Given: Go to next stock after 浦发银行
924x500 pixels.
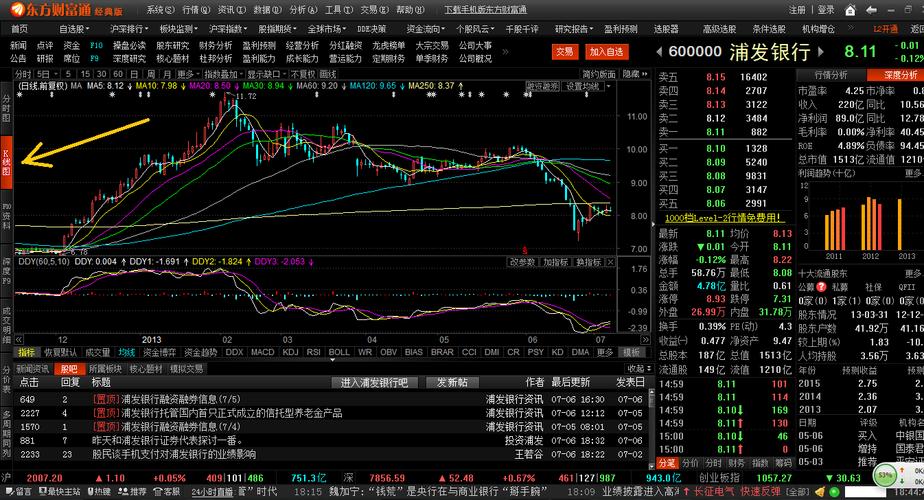Looking at the screenshot, I should point(821,52).
